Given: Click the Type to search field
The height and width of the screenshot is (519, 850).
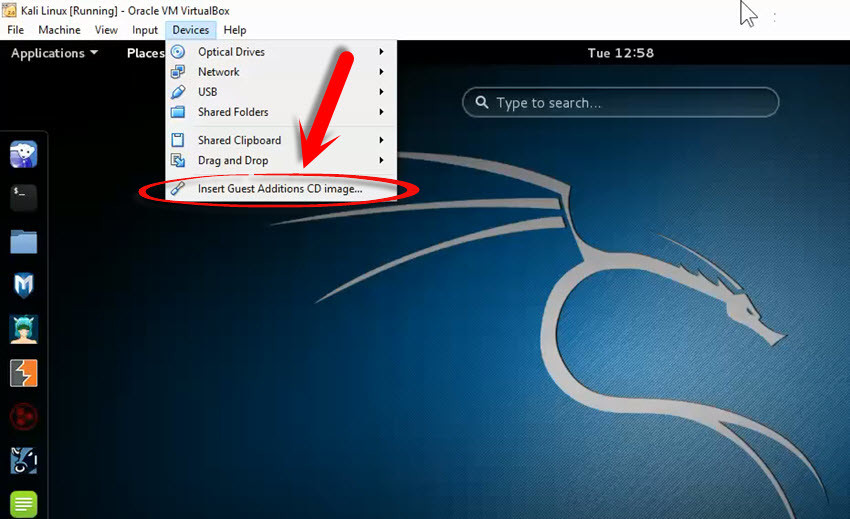Looking at the screenshot, I should point(620,102).
